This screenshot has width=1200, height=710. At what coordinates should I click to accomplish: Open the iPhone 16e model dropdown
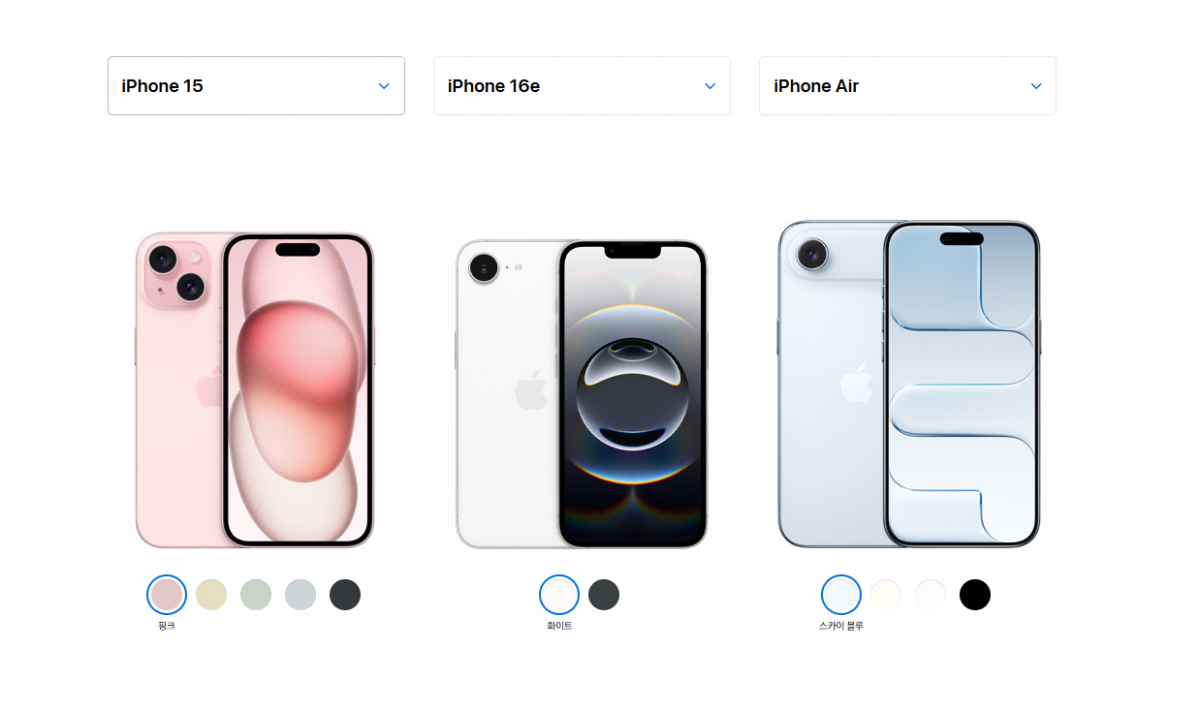(582, 86)
